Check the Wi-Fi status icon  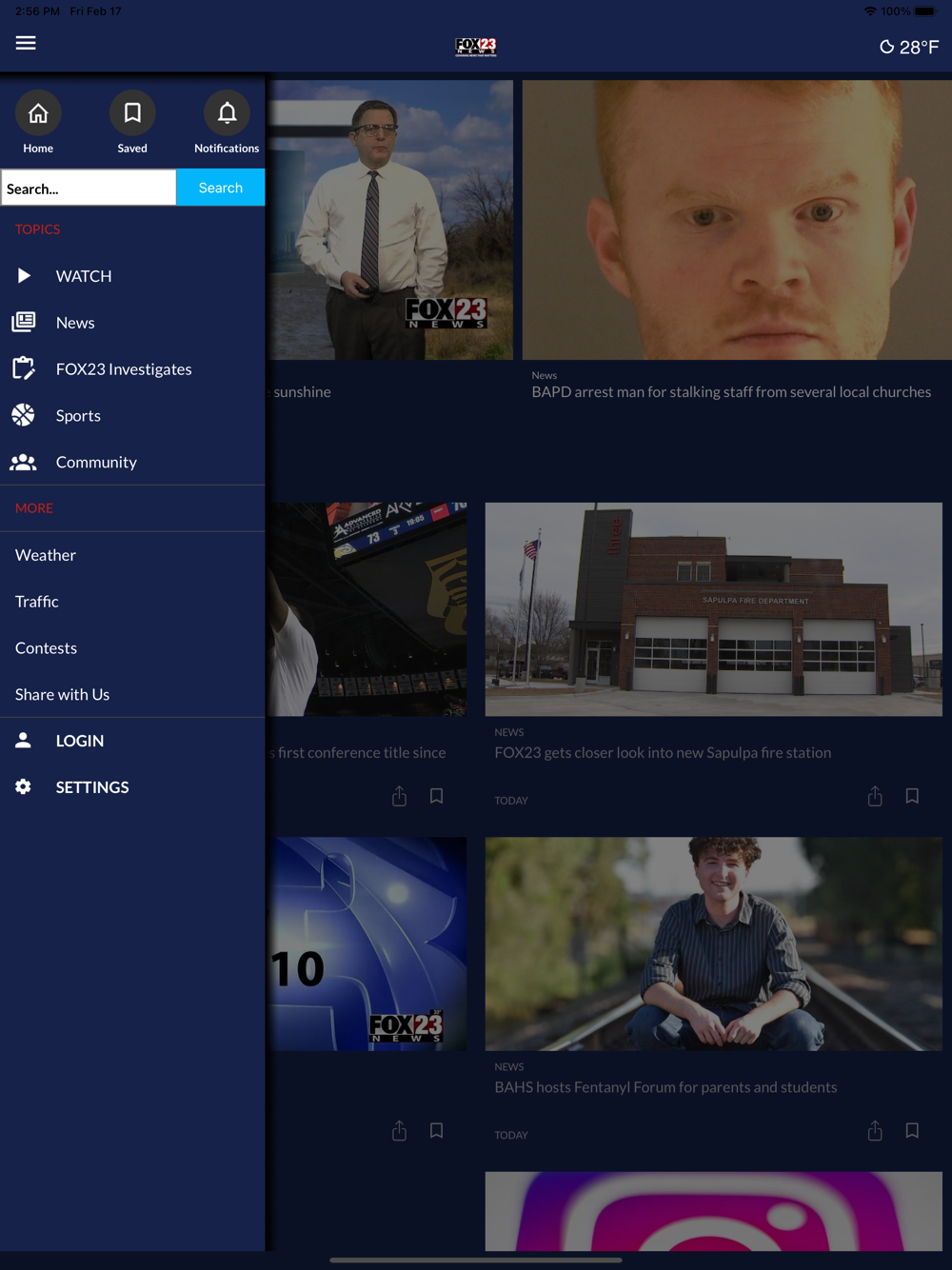870,11
